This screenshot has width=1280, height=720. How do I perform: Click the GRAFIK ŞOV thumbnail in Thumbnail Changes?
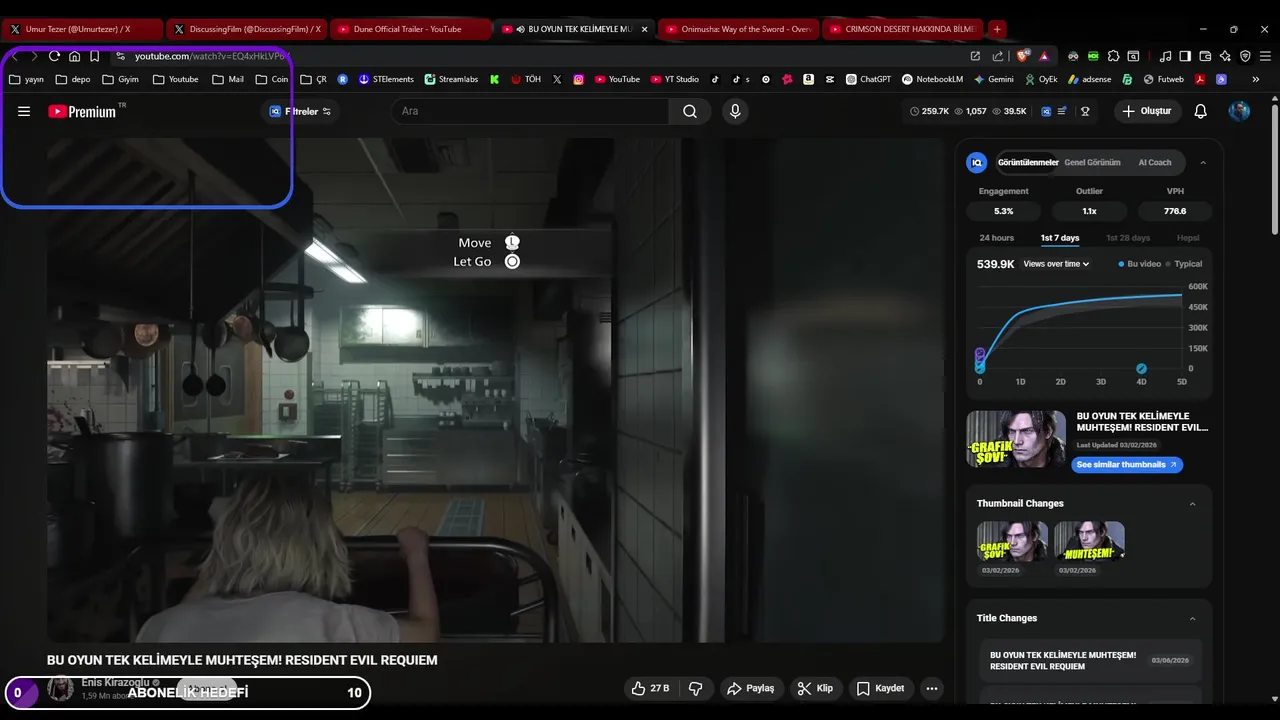pyautogui.click(x=1012, y=541)
